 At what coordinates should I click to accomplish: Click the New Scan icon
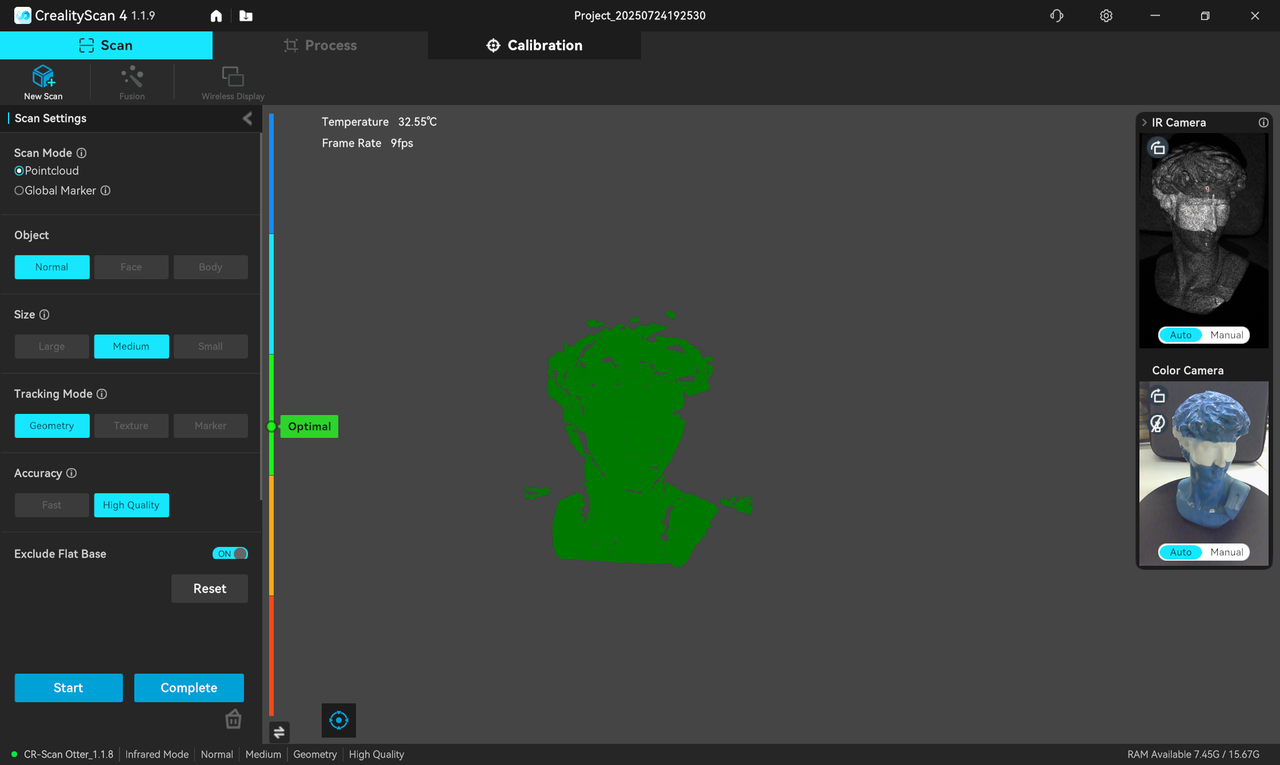[43, 79]
